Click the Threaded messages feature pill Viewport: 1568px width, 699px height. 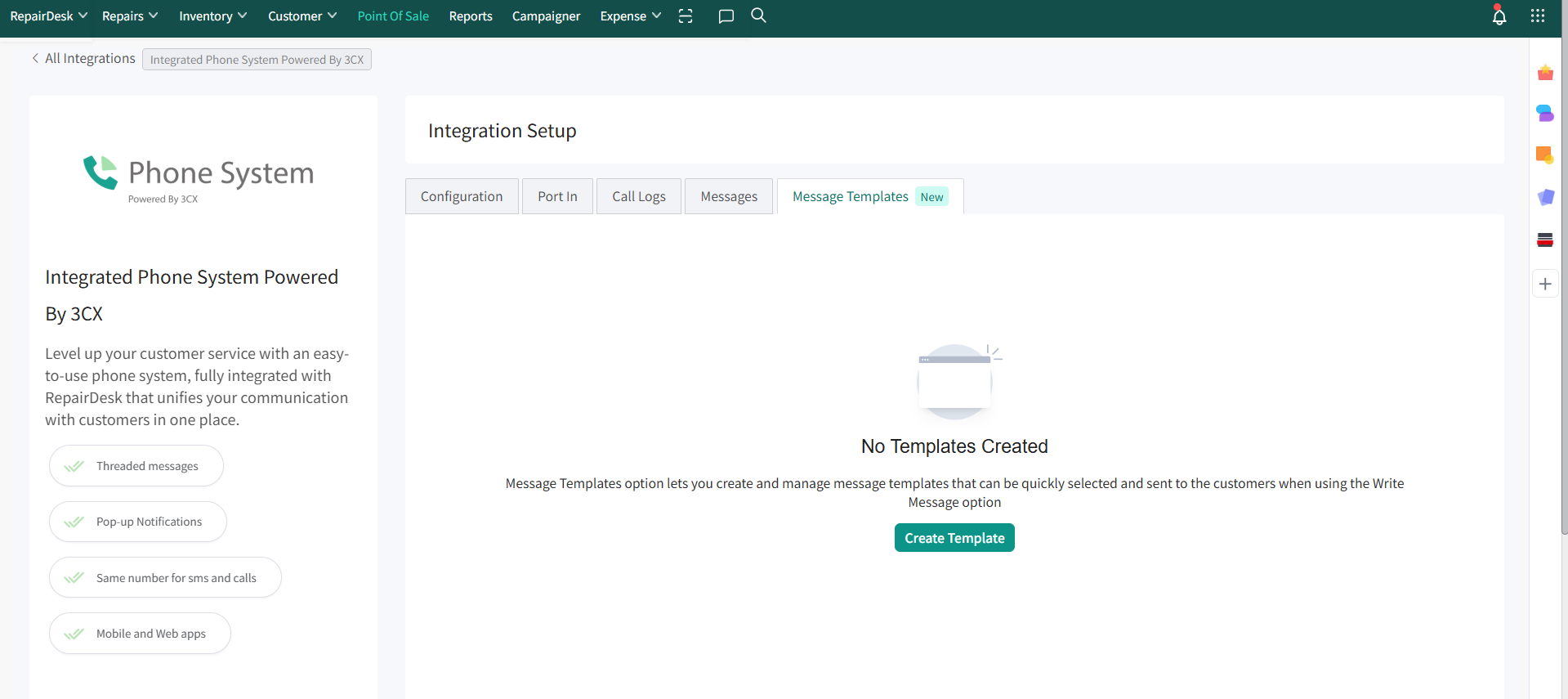pyautogui.click(x=136, y=466)
